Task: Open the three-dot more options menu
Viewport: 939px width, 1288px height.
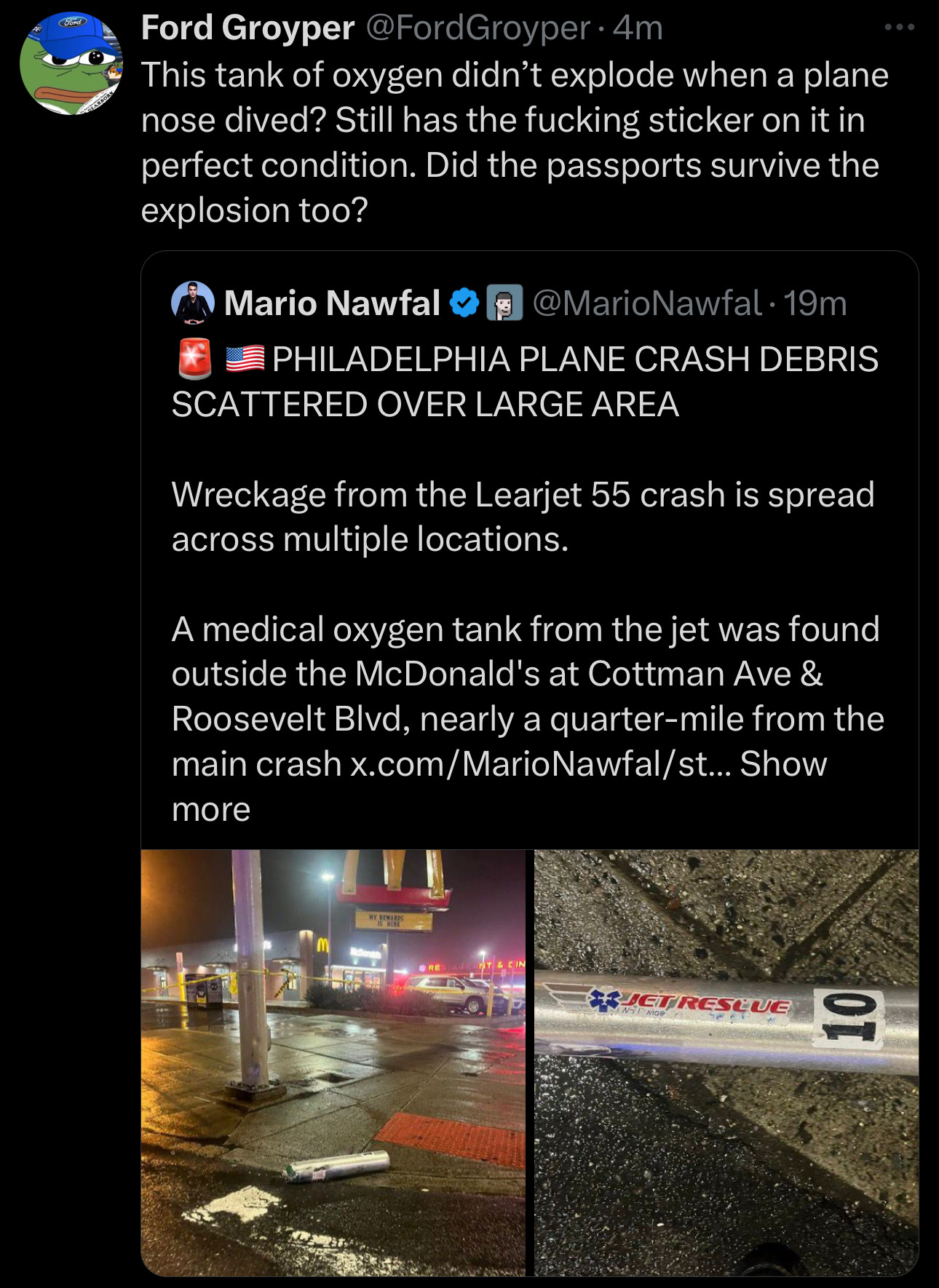Action: 899,28
